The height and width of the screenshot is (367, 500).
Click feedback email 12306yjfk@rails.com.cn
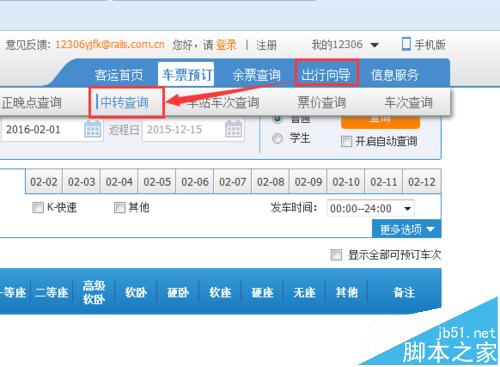click(110, 44)
